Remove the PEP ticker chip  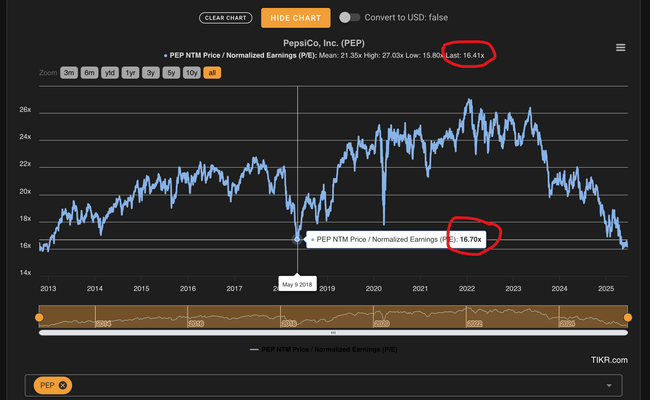tap(63, 385)
